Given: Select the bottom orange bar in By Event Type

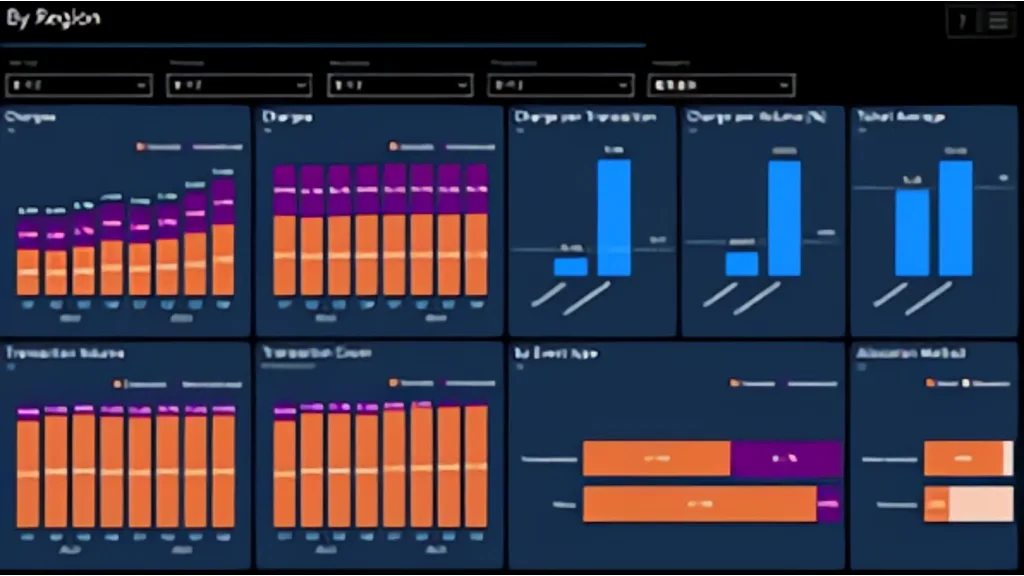Looking at the screenshot, I should click(699, 504).
